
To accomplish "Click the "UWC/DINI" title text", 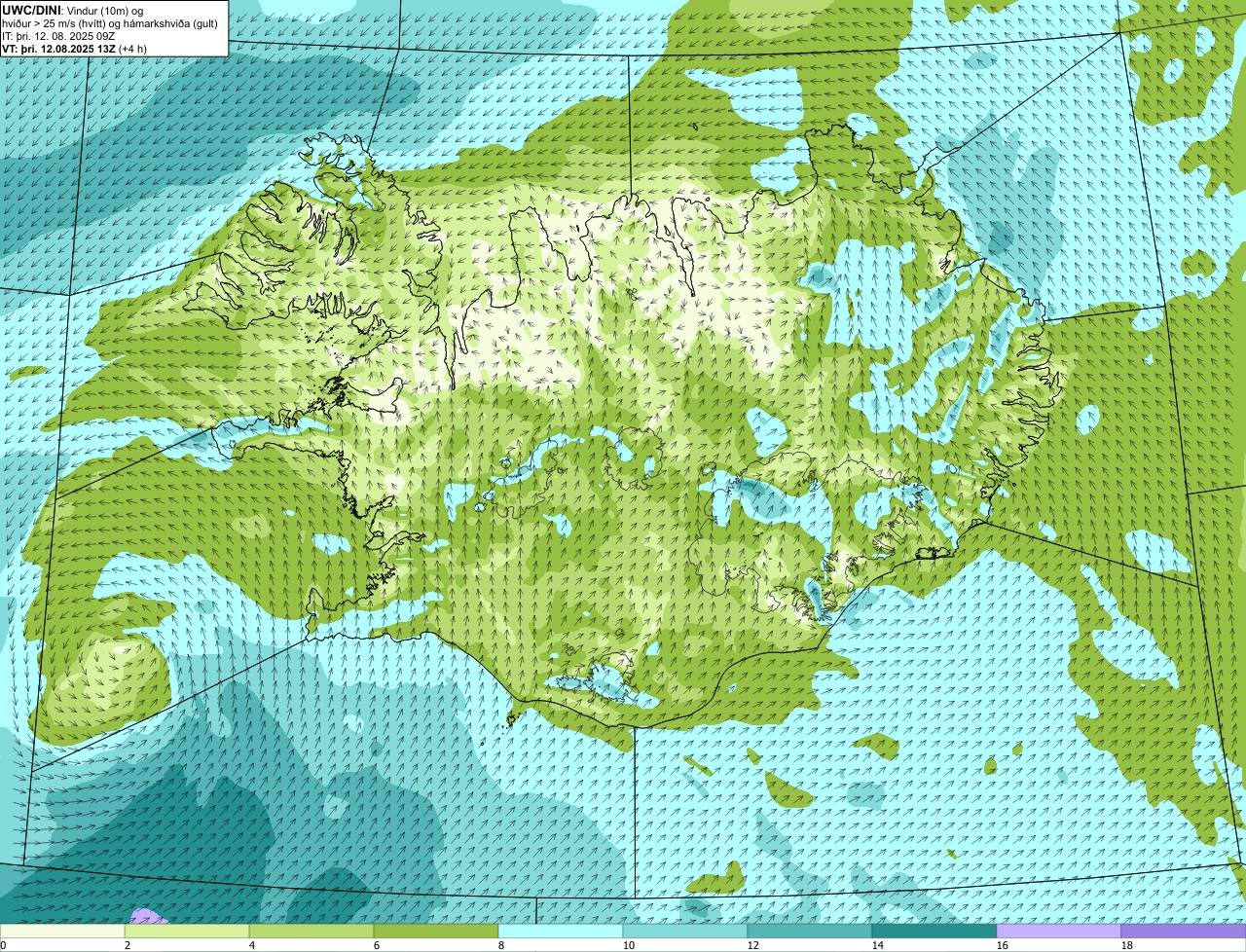I will [x=32, y=10].
